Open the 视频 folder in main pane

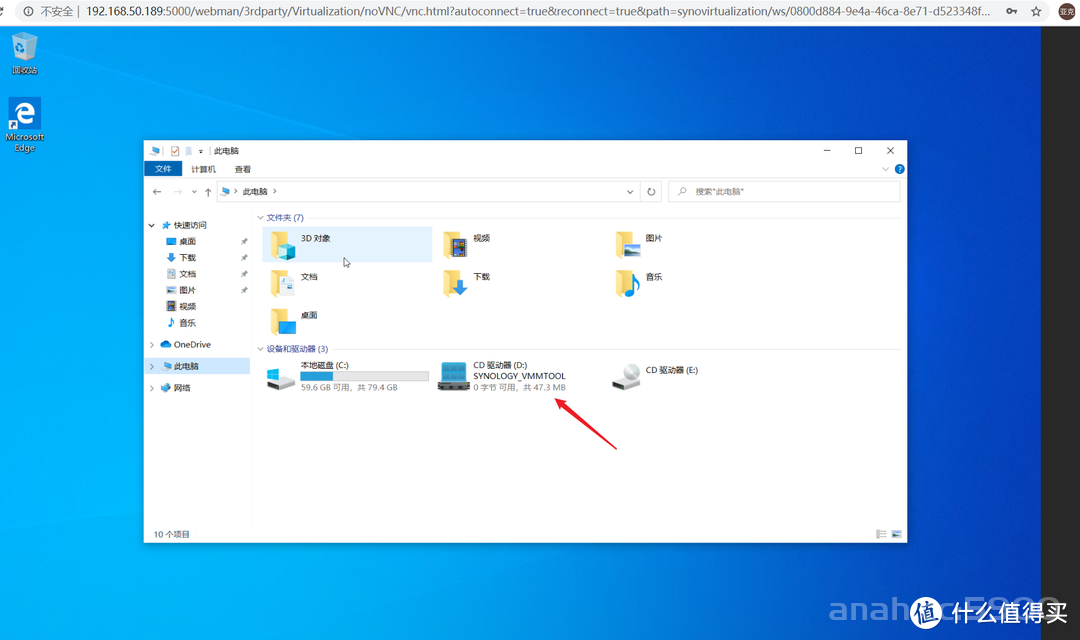[468, 245]
